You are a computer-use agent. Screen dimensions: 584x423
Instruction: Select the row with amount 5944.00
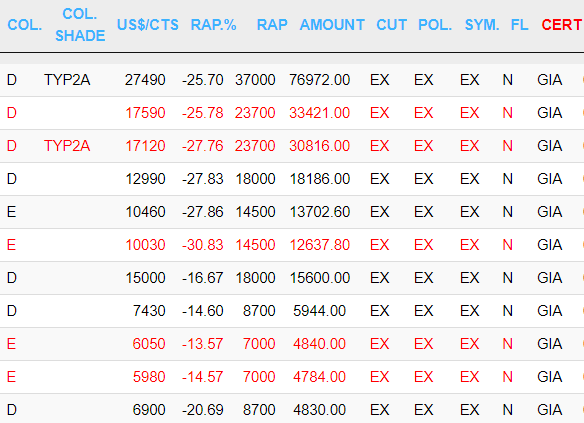click(292, 311)
